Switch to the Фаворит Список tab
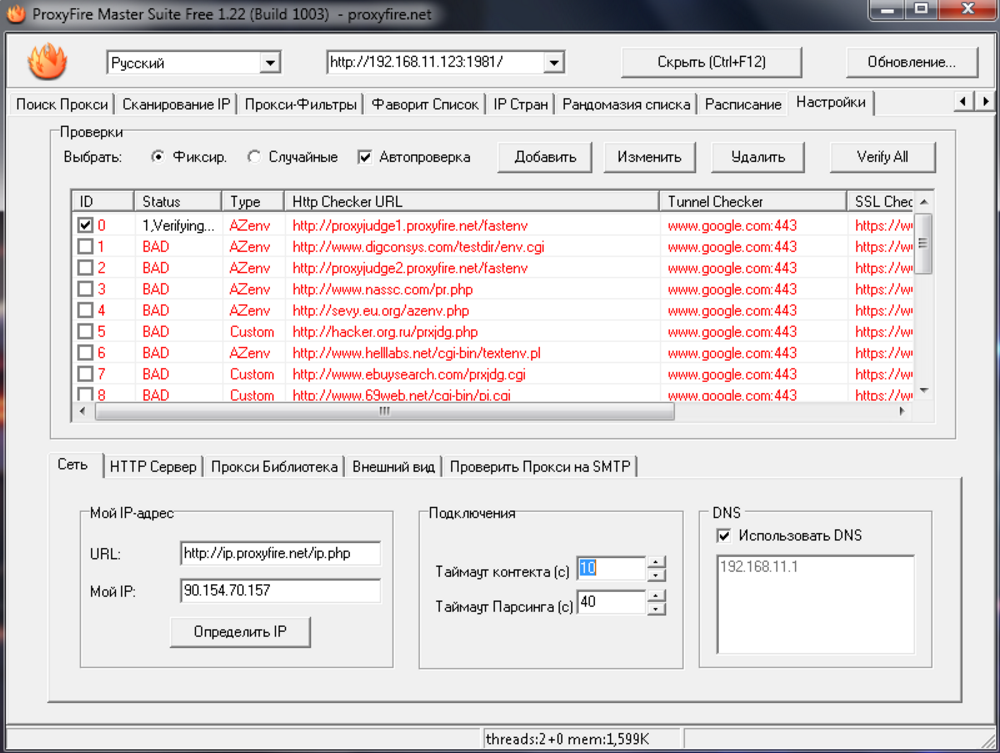This screenshot has width=1000, height=753. [x=425, y=104]
